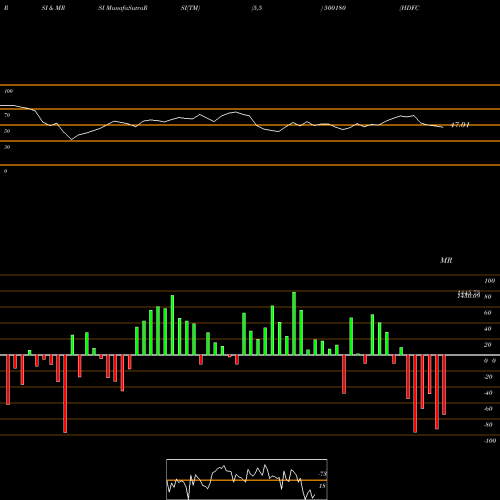Image resolution: width=500 pixels, height=500 pixels.
Task: Click the 18 label in the mini chart
Action: [322, 486]
